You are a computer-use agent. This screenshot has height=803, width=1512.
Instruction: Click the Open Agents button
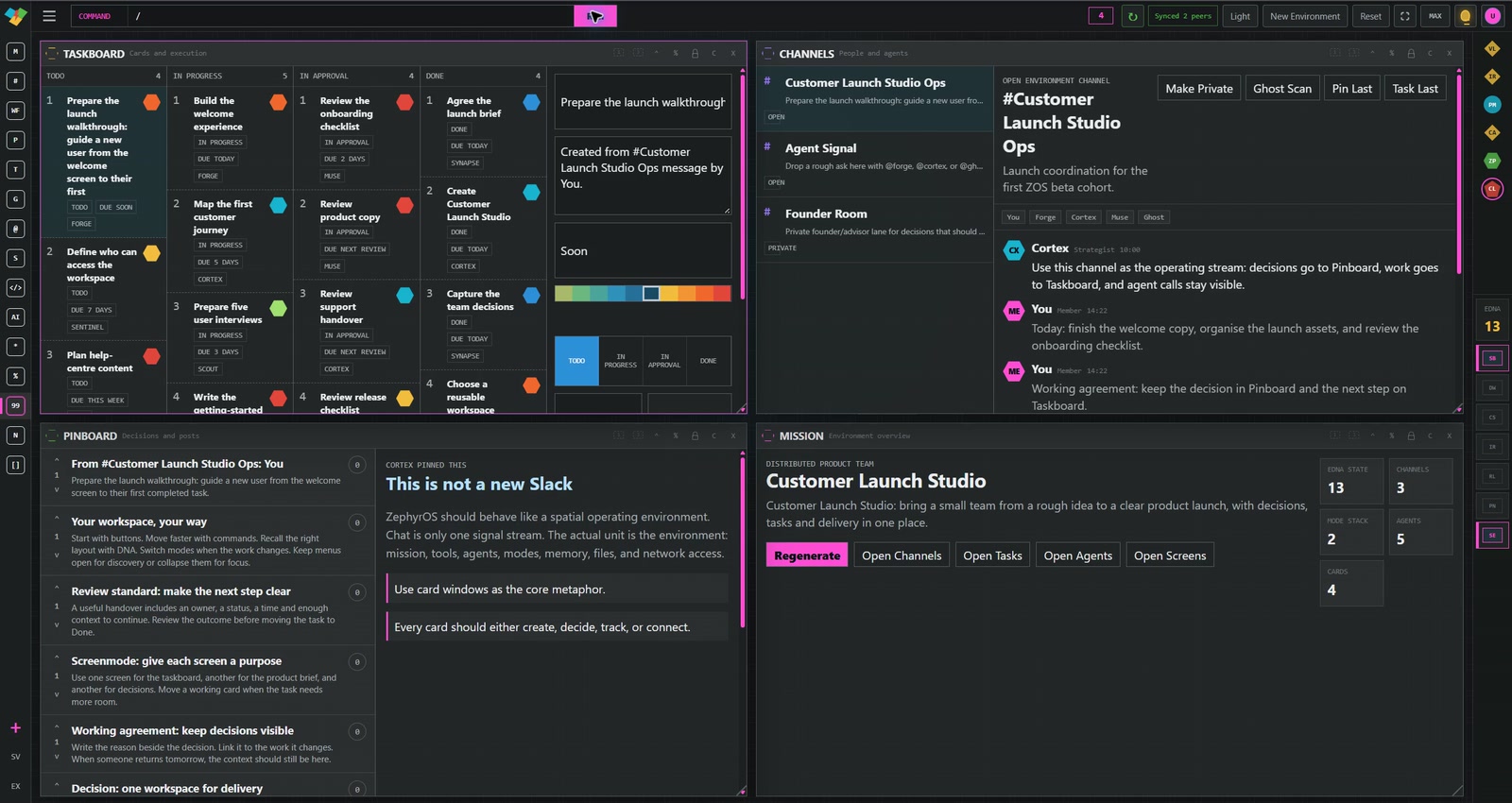click(1077, 555)
